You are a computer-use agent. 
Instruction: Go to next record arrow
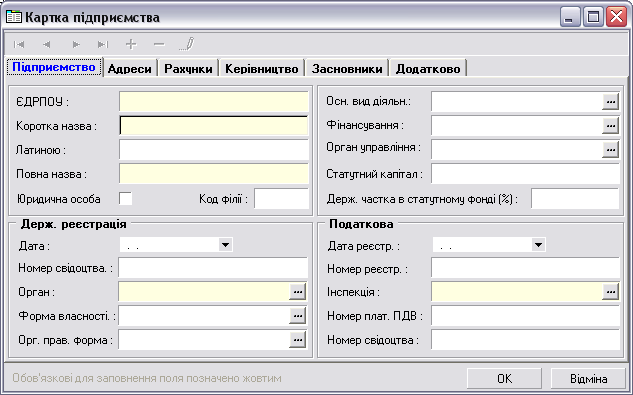[x=75, y=44]
